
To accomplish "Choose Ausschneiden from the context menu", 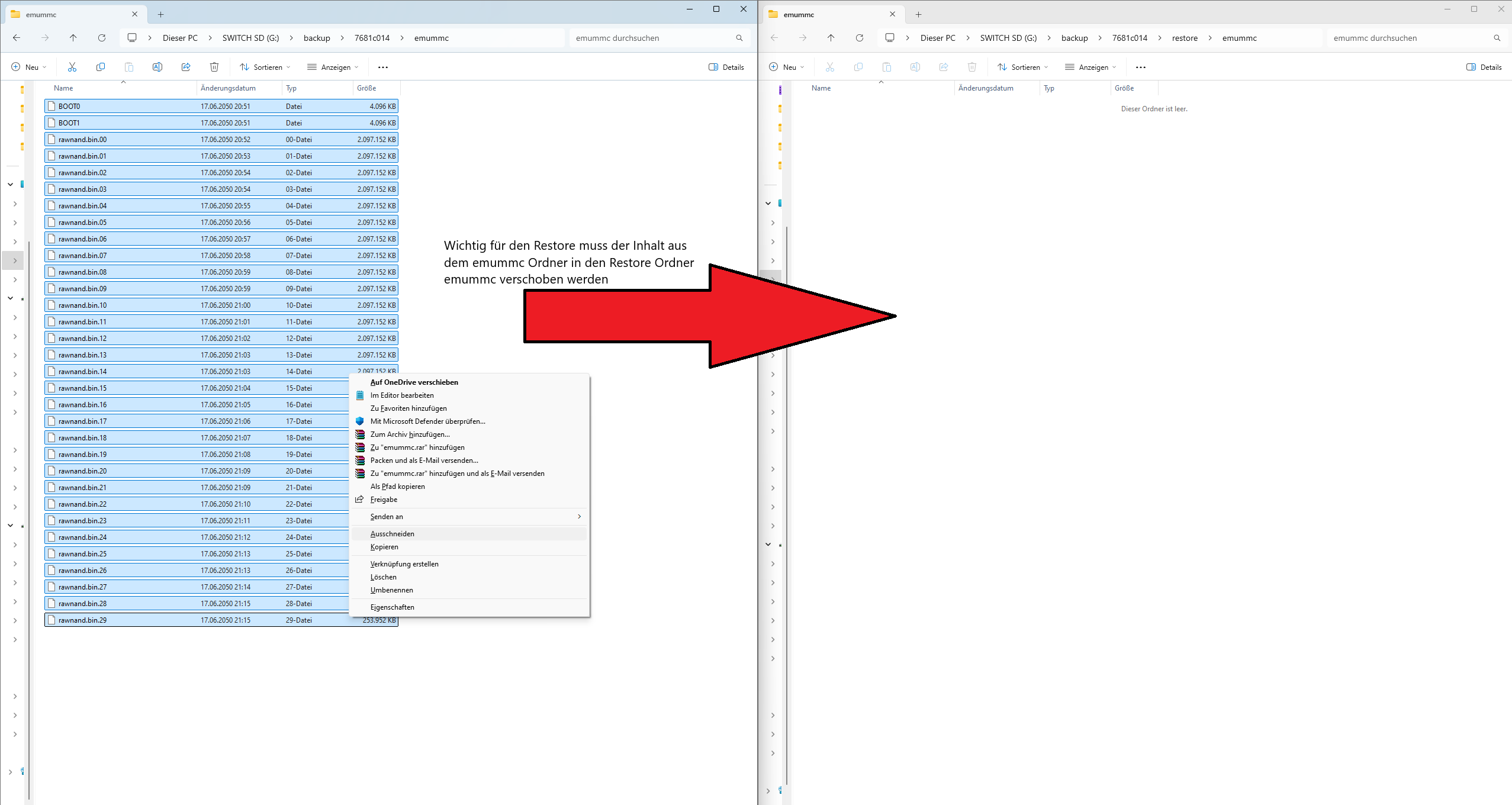I will (x=393, y=534).
